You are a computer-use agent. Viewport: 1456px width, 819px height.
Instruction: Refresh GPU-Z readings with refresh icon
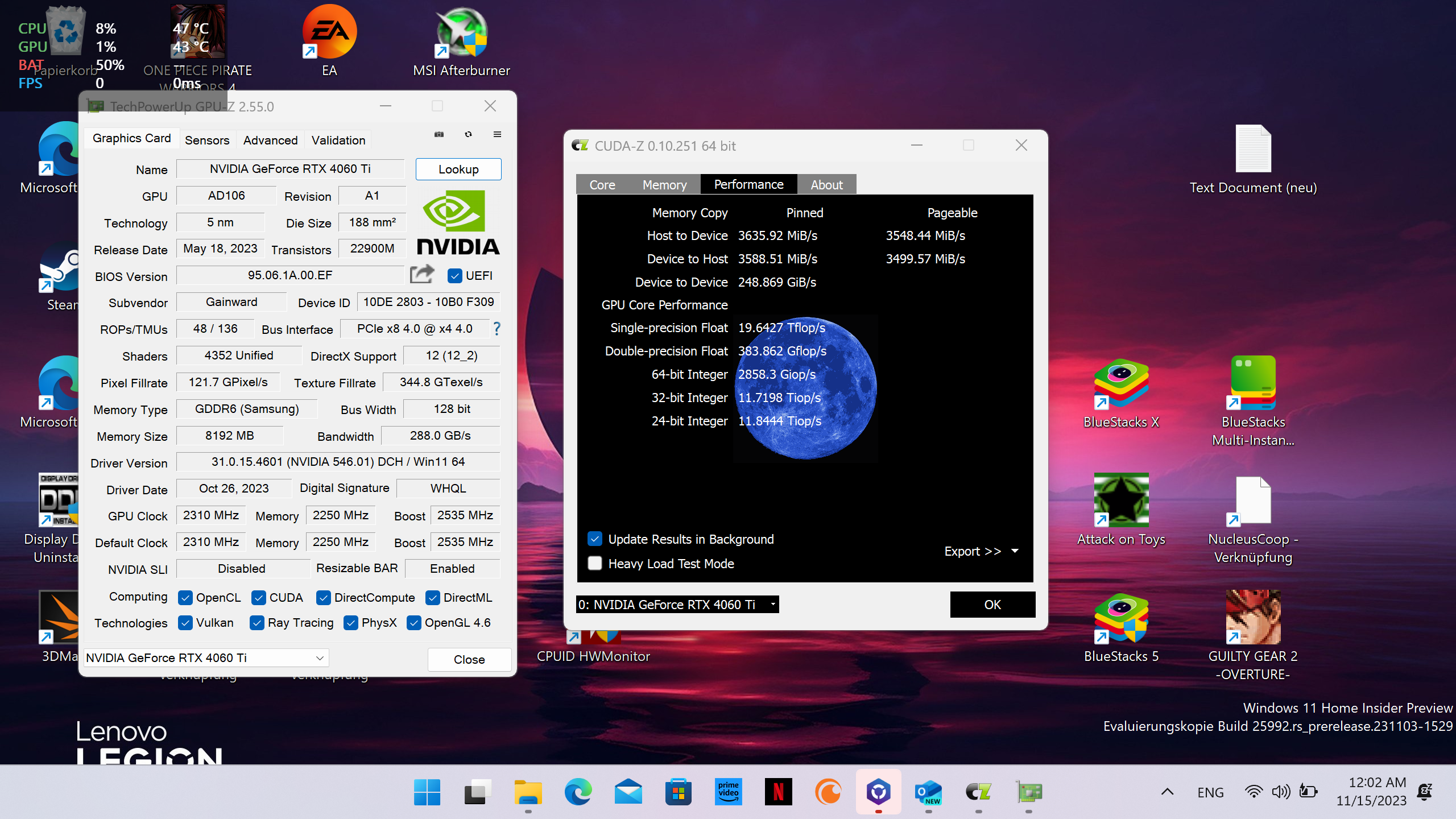click(x=468, y=134)
